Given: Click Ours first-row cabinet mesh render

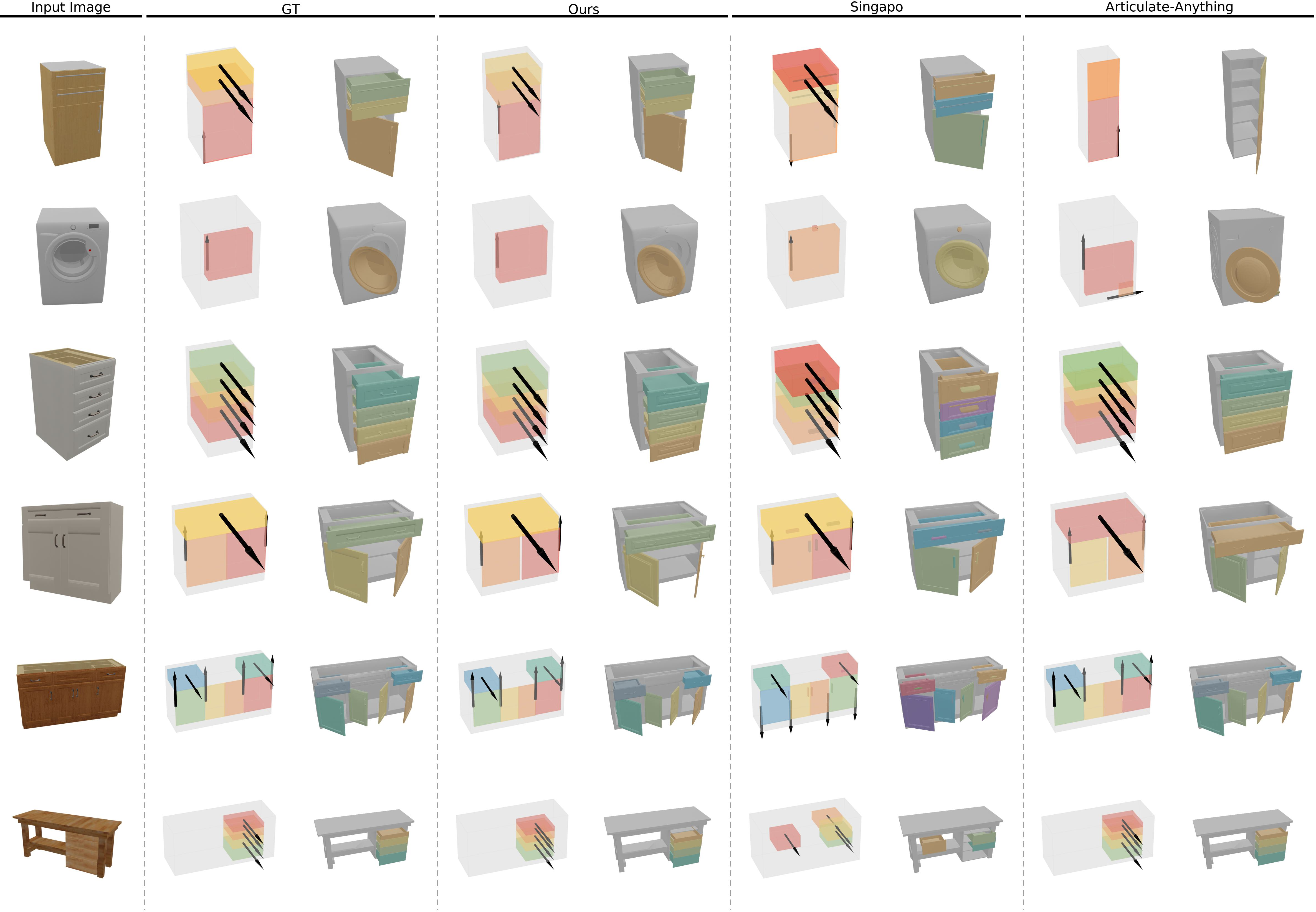Looking at the screenshot, I should (x=662, y=113).
